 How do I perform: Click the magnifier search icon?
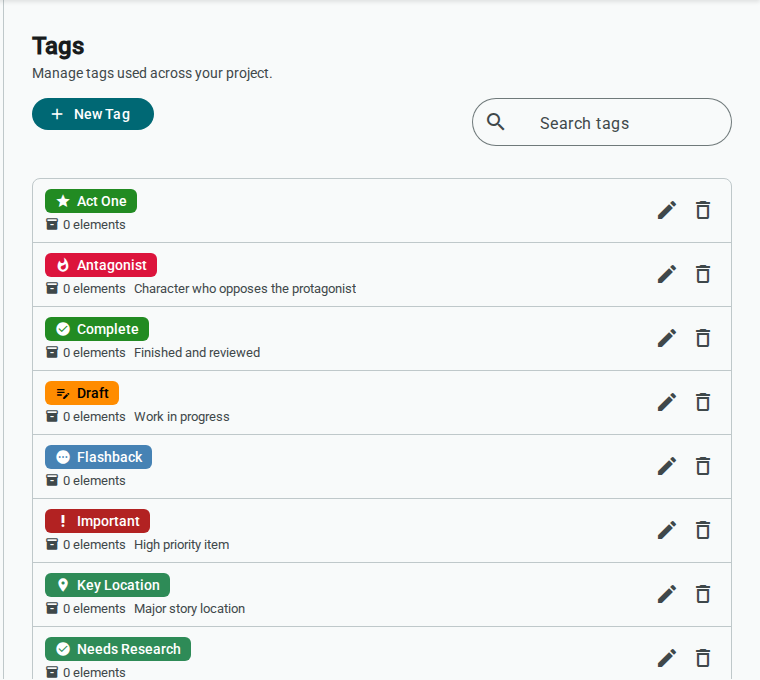pos(495,122)
